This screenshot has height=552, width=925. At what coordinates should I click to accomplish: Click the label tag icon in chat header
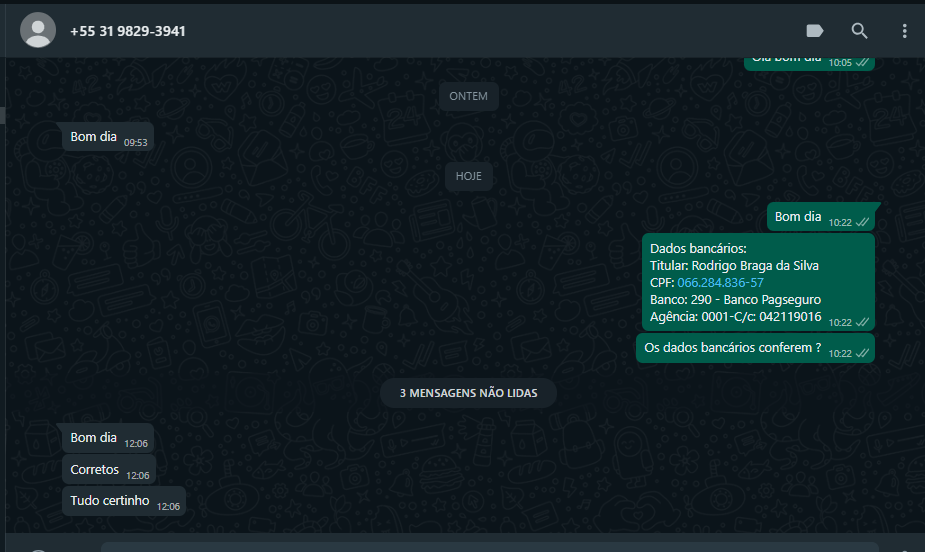(x=814, y=31)
